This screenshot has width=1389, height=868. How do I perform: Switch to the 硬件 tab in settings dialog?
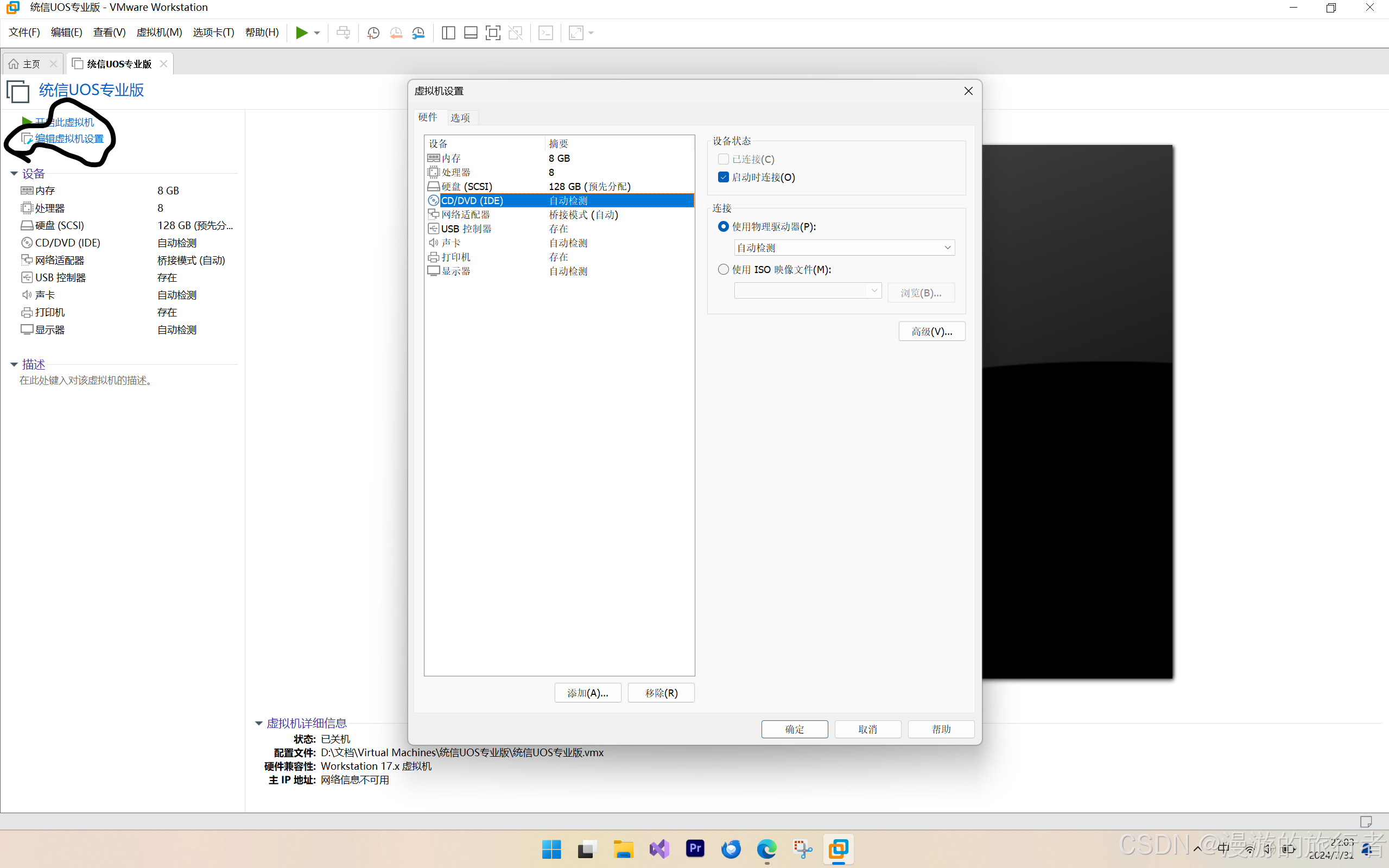tap(428, 117)
